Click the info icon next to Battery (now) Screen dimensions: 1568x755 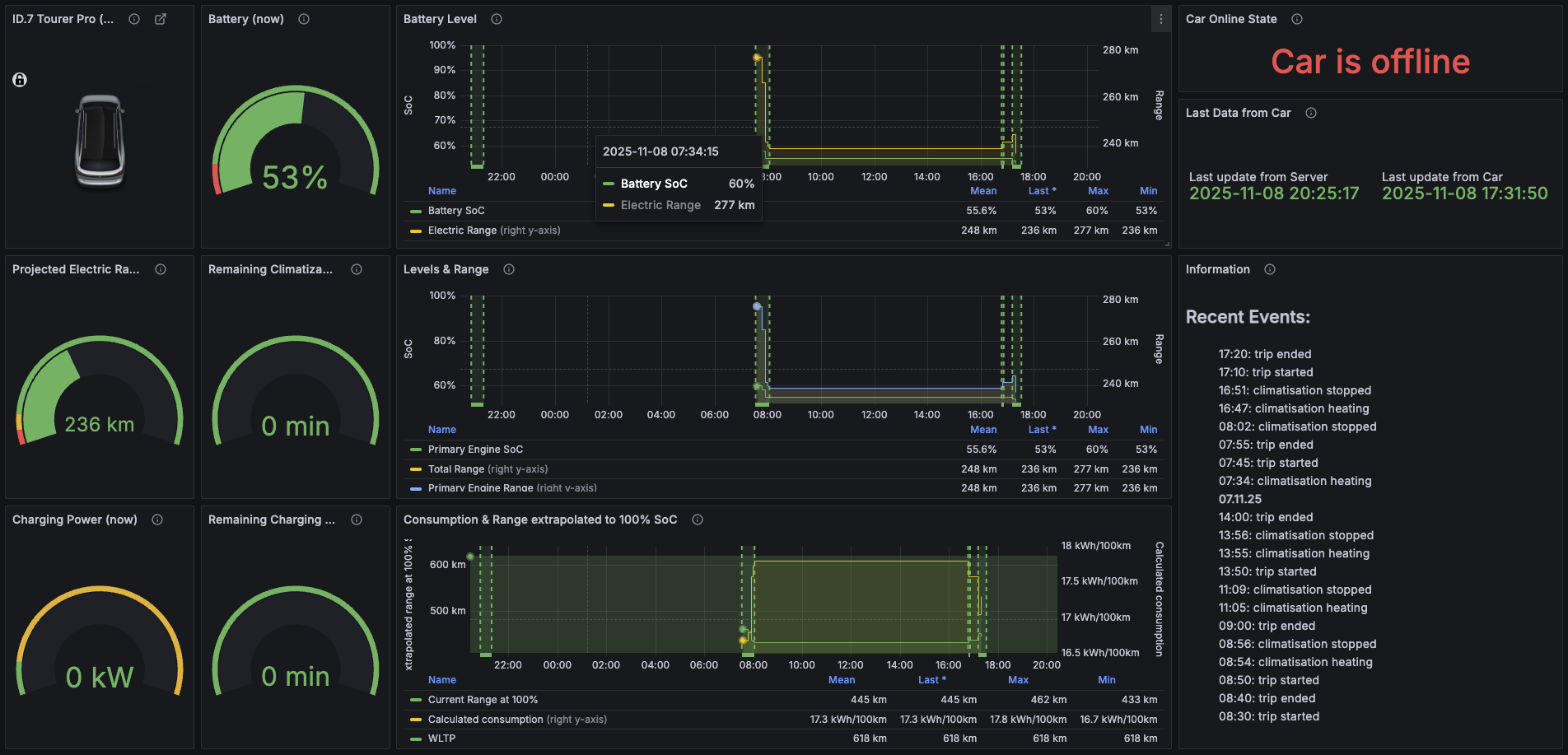[304, 19]
